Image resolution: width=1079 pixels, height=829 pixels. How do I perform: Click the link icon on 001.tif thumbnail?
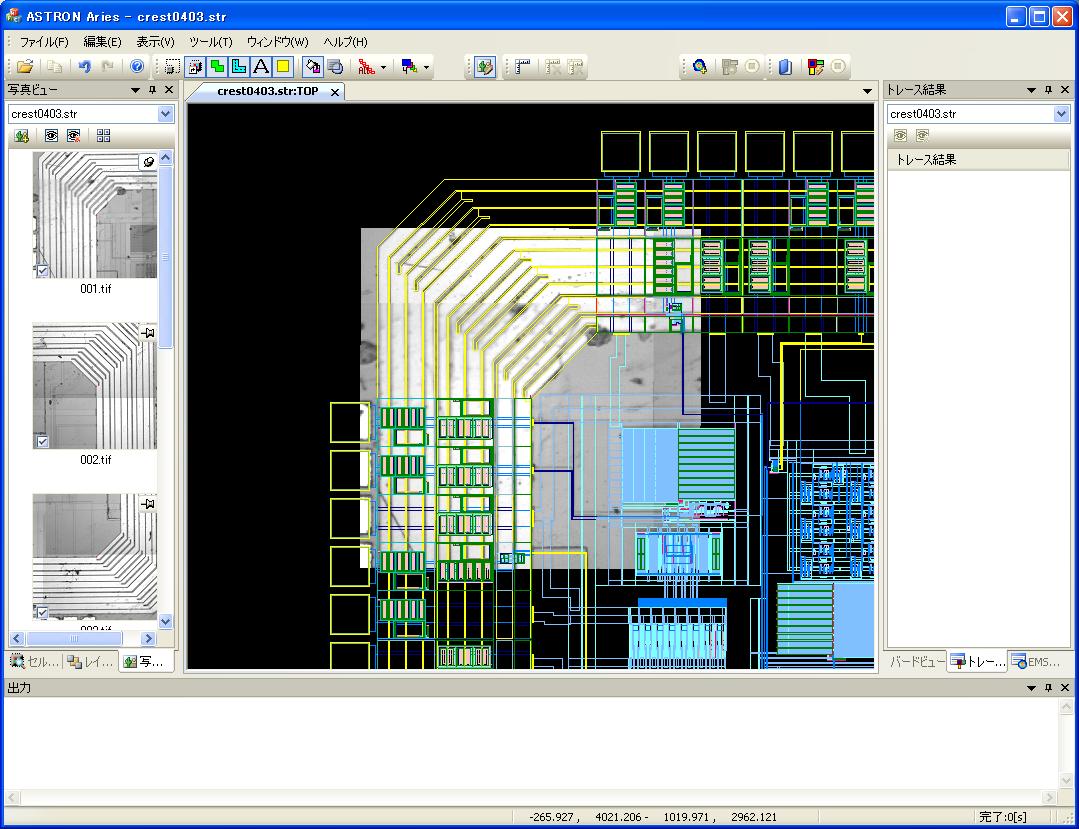point(148,162)
